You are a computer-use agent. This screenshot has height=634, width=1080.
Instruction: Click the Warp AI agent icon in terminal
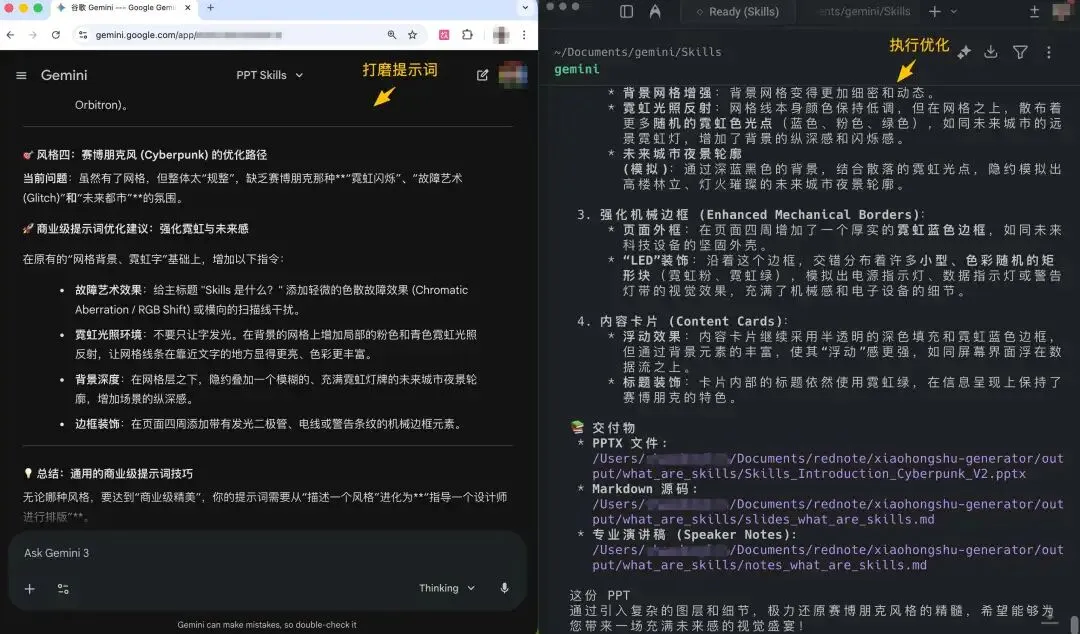[x=655, y=11]
